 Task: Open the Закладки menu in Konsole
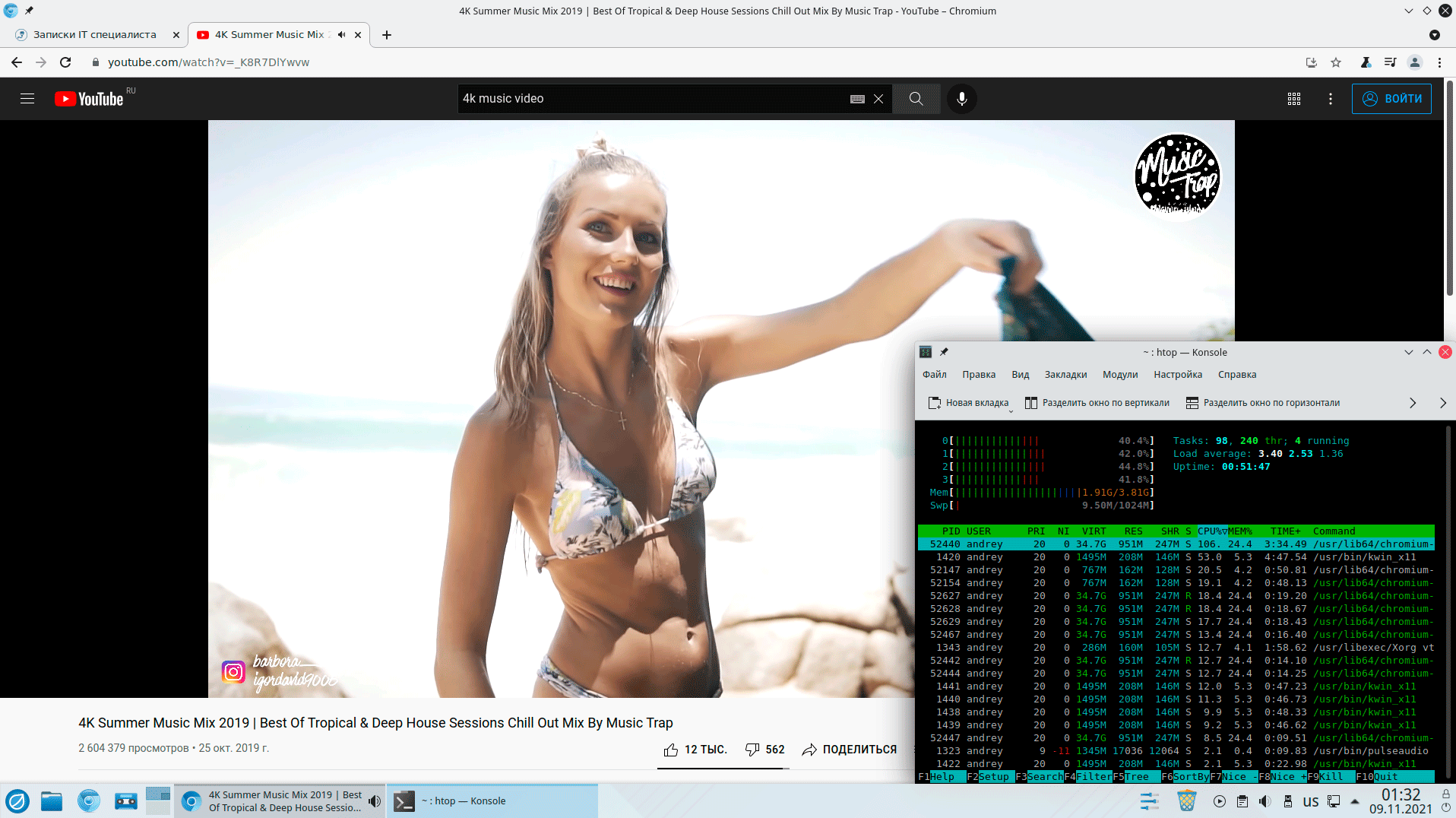1065,375
